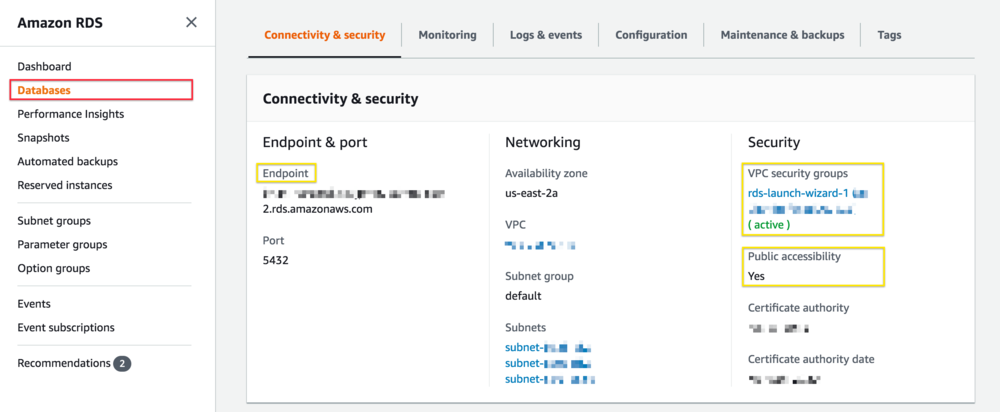Screen dimensions: 1000x412
Task: Open the second subnet link
Action: click(548, 364)
